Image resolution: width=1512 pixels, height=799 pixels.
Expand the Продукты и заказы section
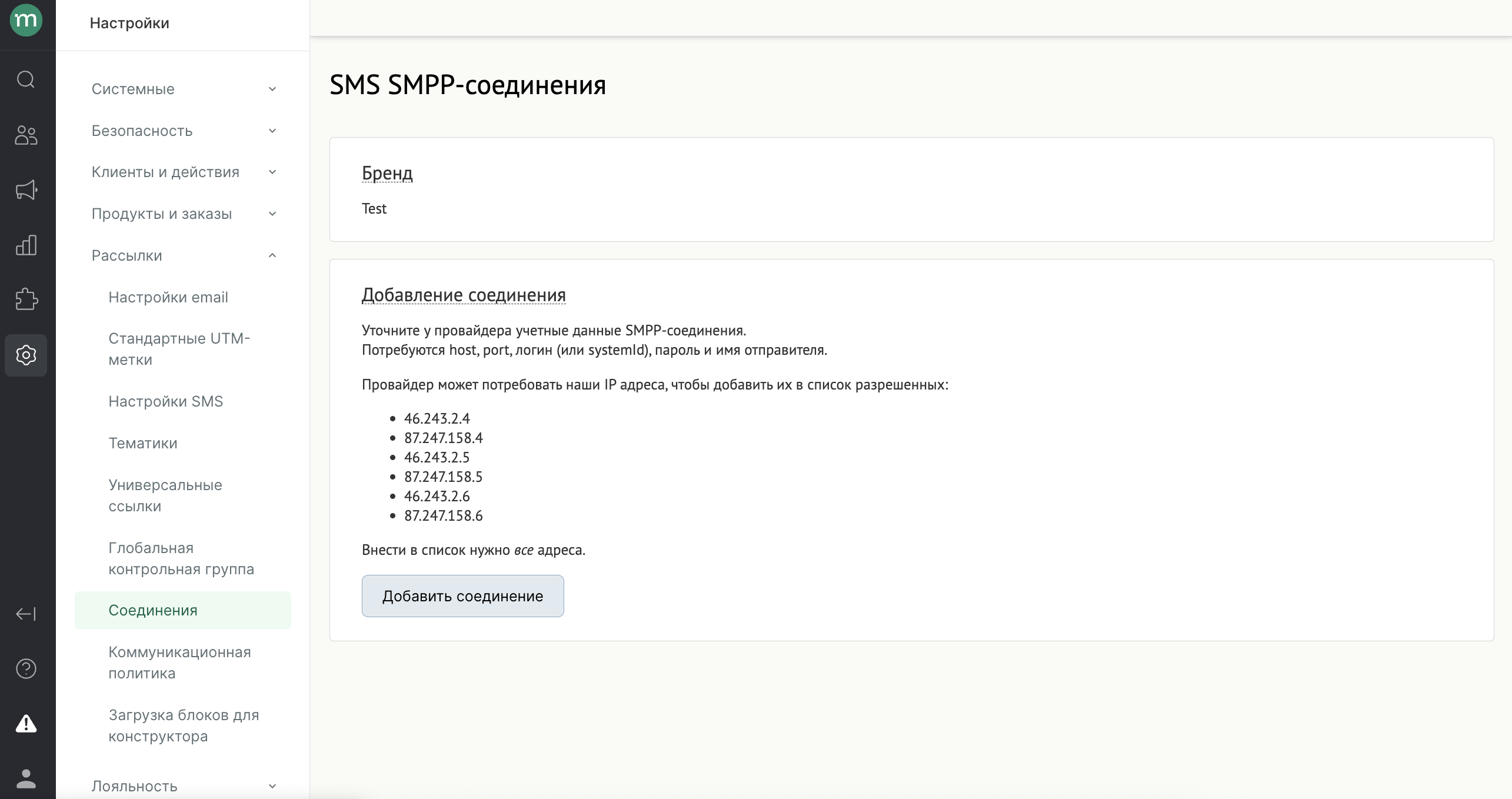(183, 214)
